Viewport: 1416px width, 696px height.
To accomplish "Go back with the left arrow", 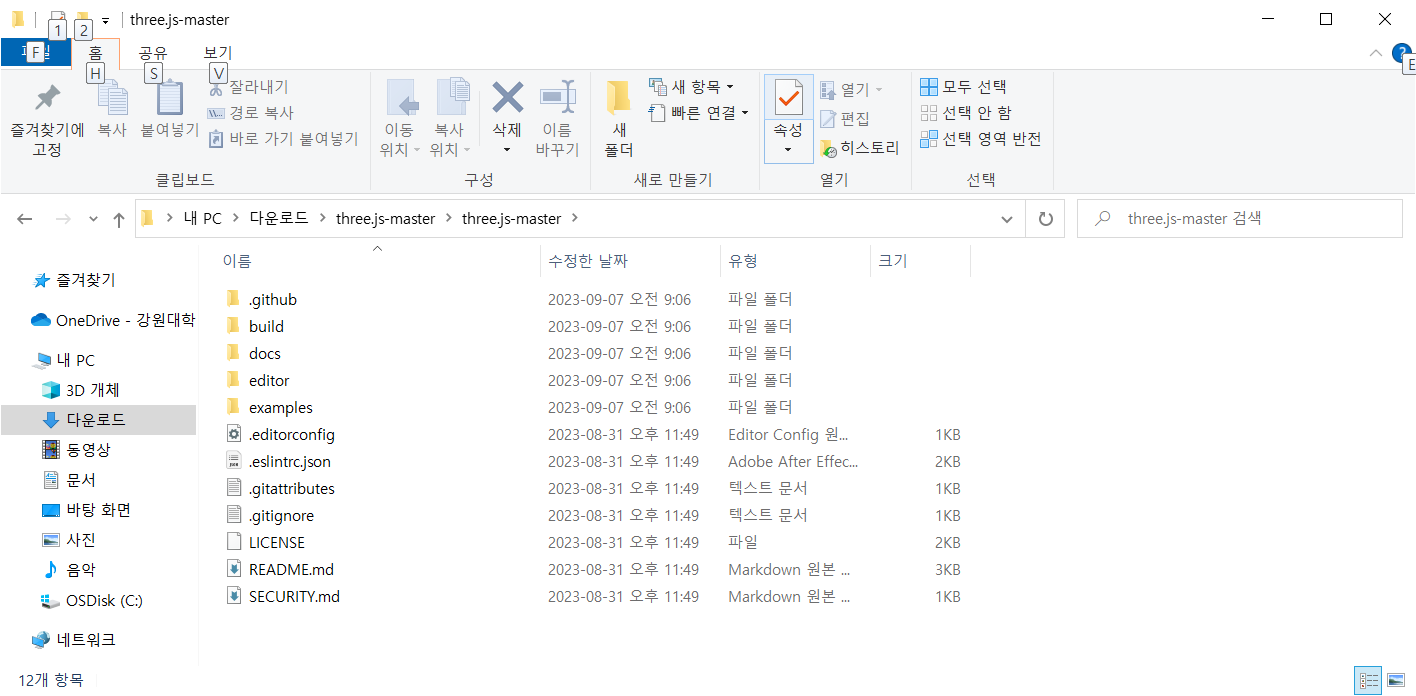I will pos(25,219).
